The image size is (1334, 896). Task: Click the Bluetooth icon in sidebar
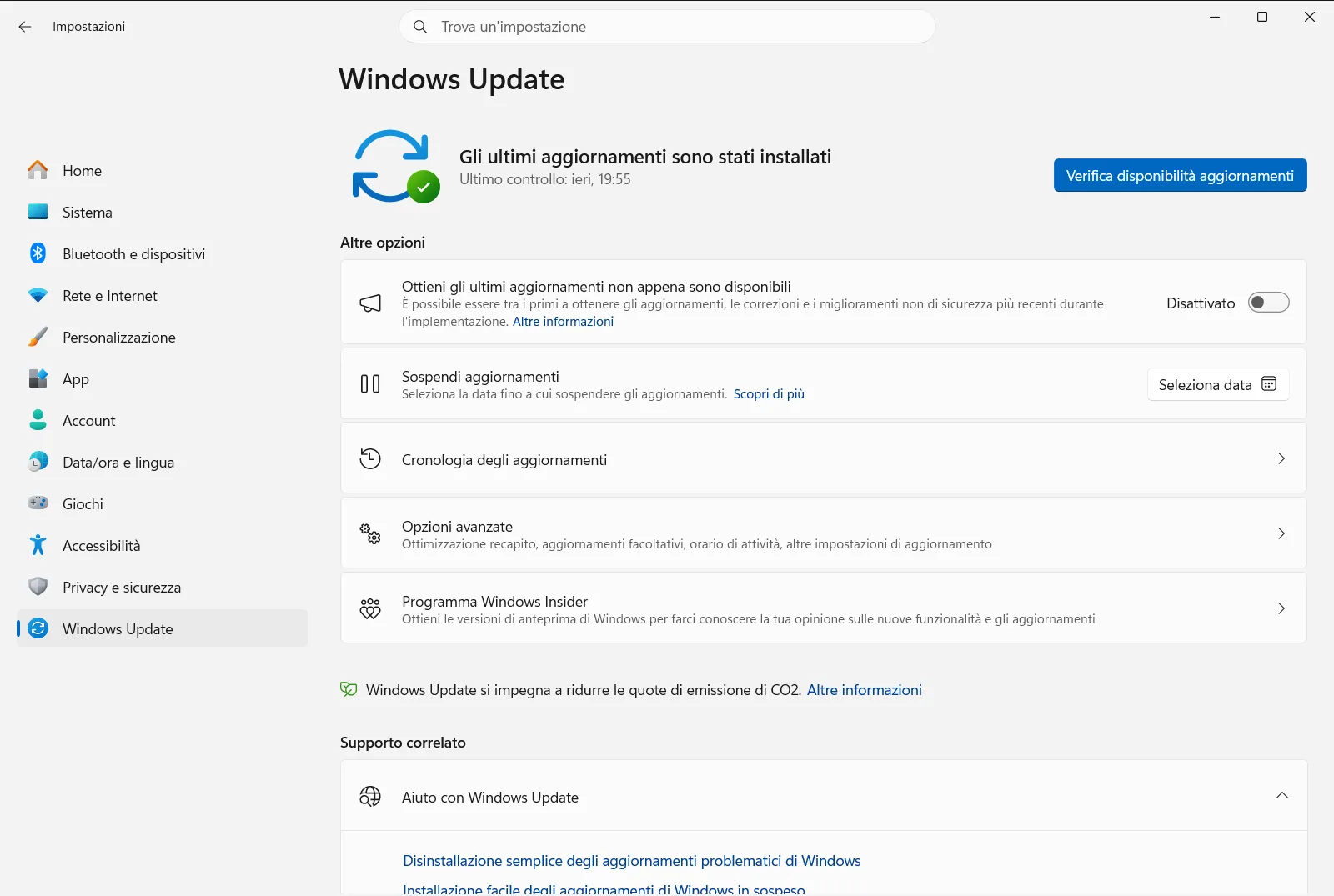[38, 253]
